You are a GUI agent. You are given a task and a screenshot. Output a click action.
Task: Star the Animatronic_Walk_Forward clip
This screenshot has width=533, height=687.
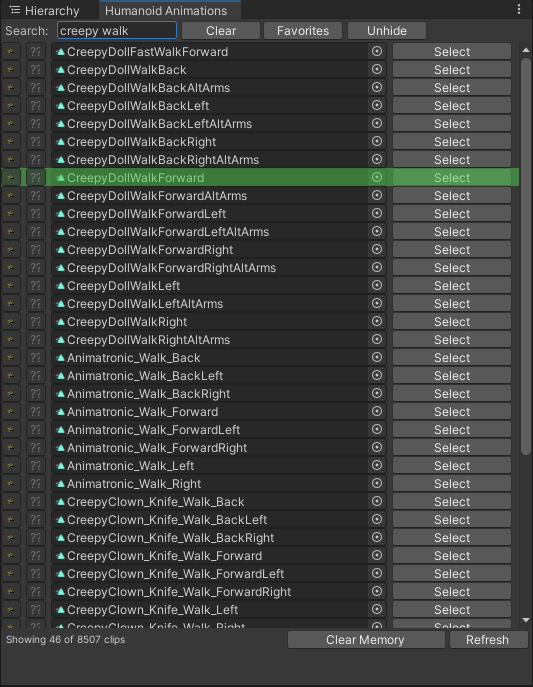11,411
